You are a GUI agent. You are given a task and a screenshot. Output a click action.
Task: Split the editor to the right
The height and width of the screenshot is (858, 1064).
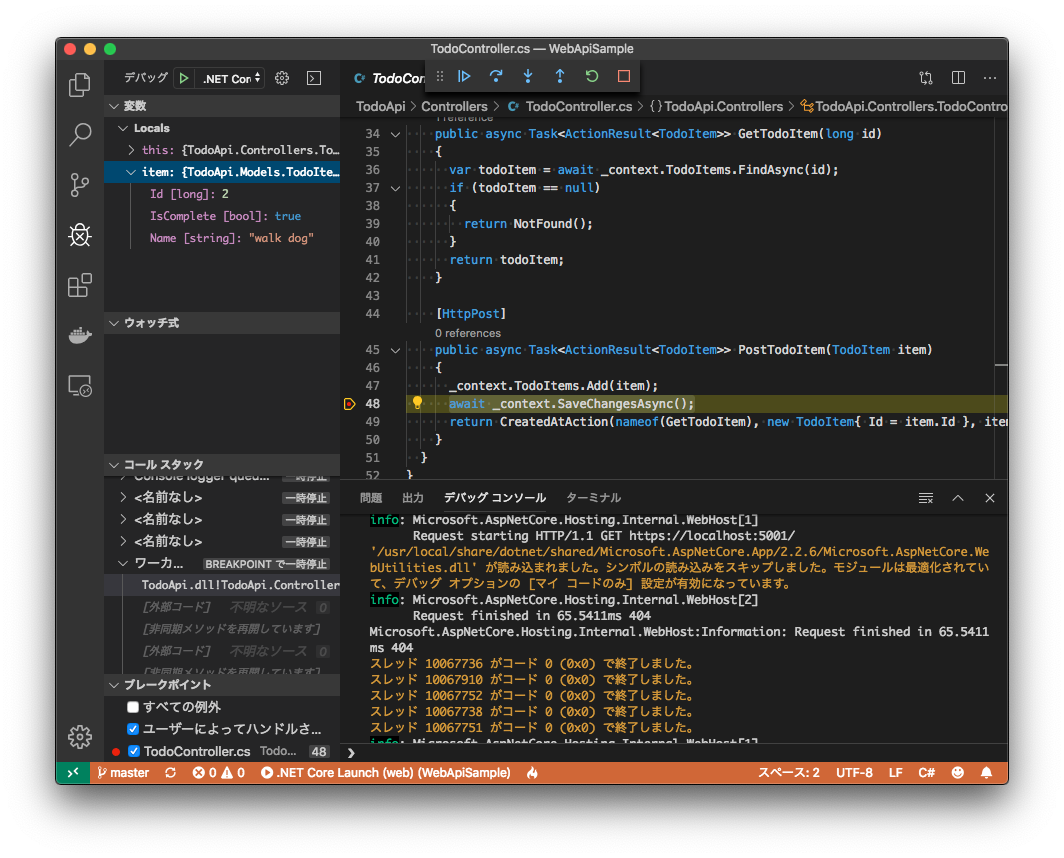point(958,78)
